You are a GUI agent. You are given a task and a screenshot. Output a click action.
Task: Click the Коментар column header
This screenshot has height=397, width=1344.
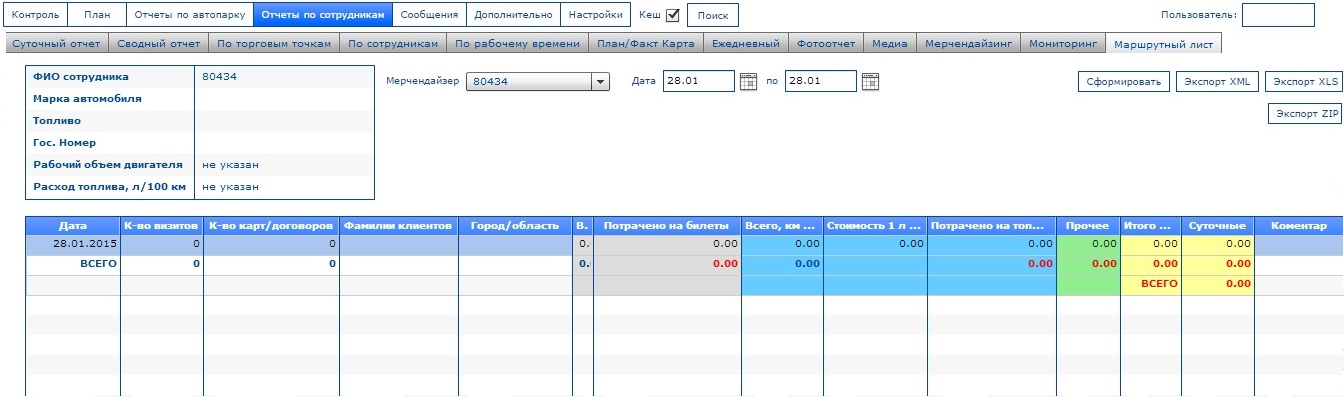1299,226
